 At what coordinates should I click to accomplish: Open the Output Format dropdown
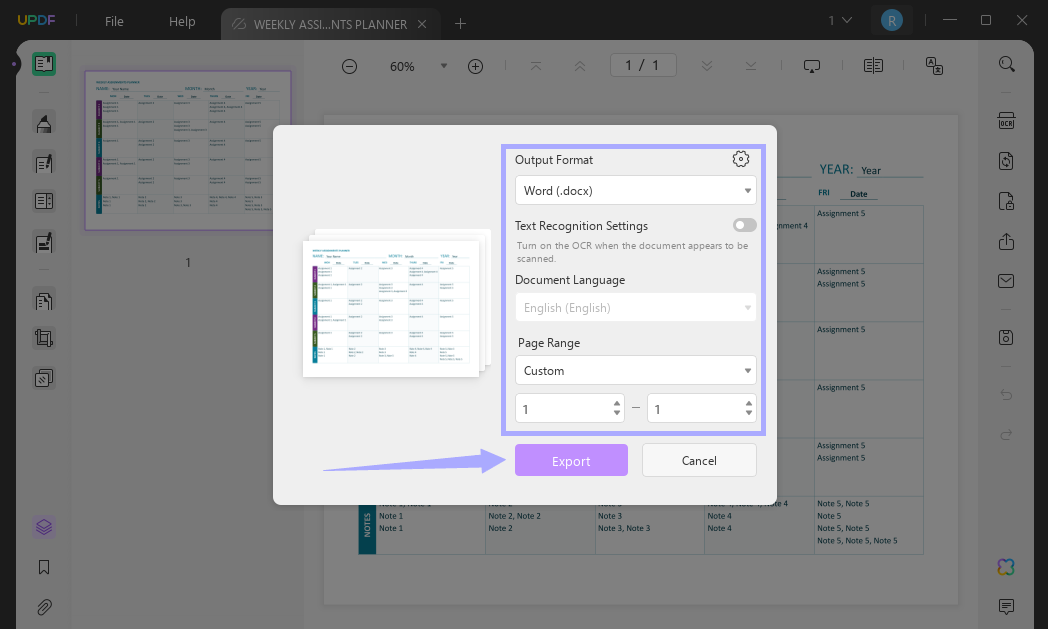[x=636, y=190]
